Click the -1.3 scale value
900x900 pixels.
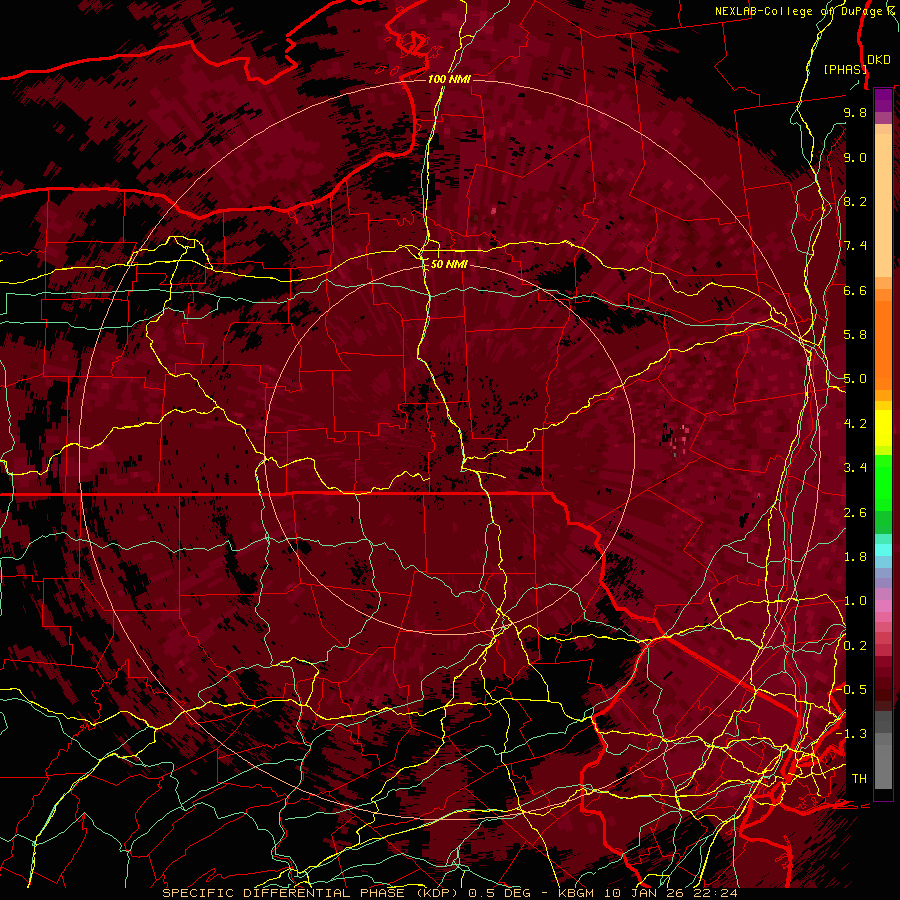pyautogui.click(x=851, y=734)
